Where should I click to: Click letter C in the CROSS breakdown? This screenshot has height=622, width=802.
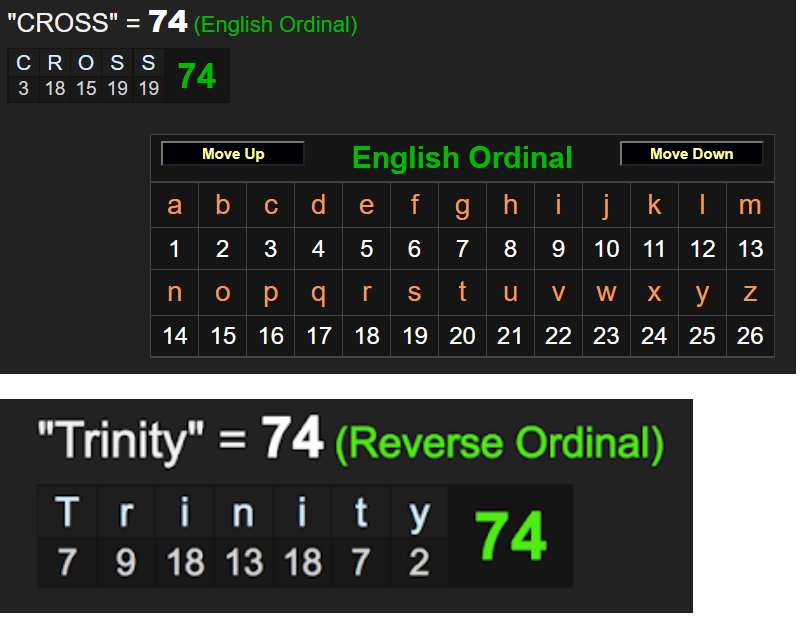click(x=23, y=63)
